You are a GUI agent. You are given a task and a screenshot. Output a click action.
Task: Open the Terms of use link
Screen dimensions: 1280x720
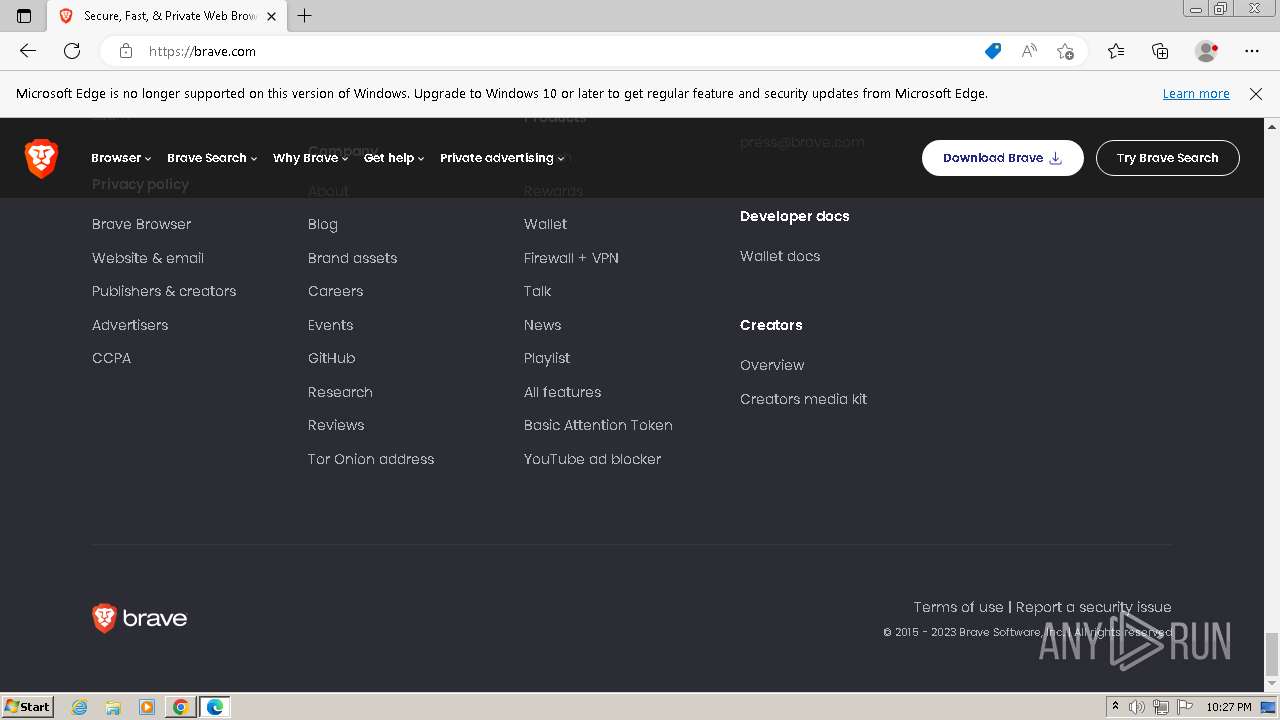[958, 607]
